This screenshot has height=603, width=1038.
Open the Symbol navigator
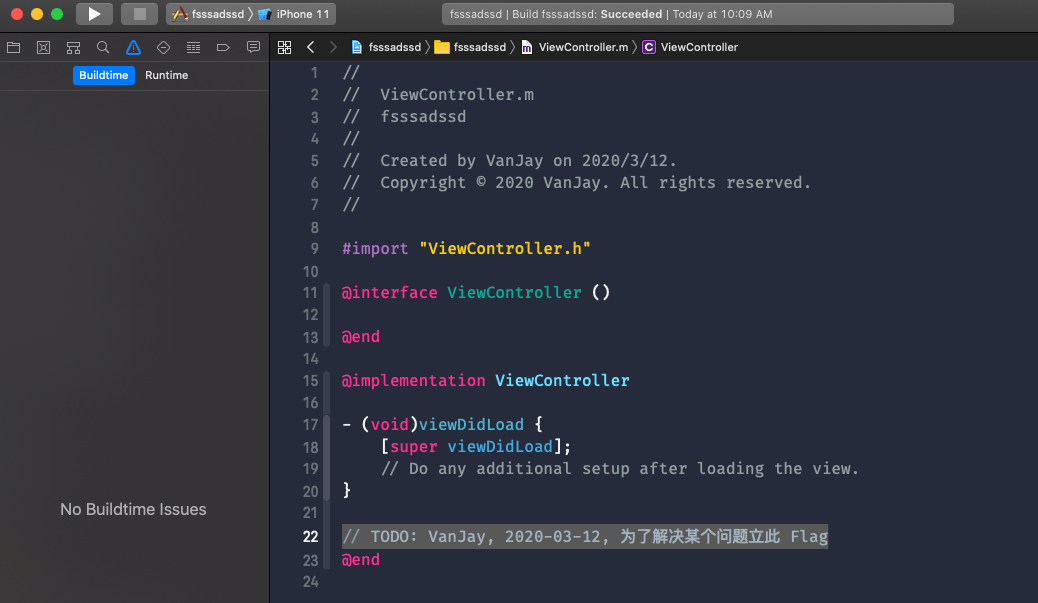[72, 47]
